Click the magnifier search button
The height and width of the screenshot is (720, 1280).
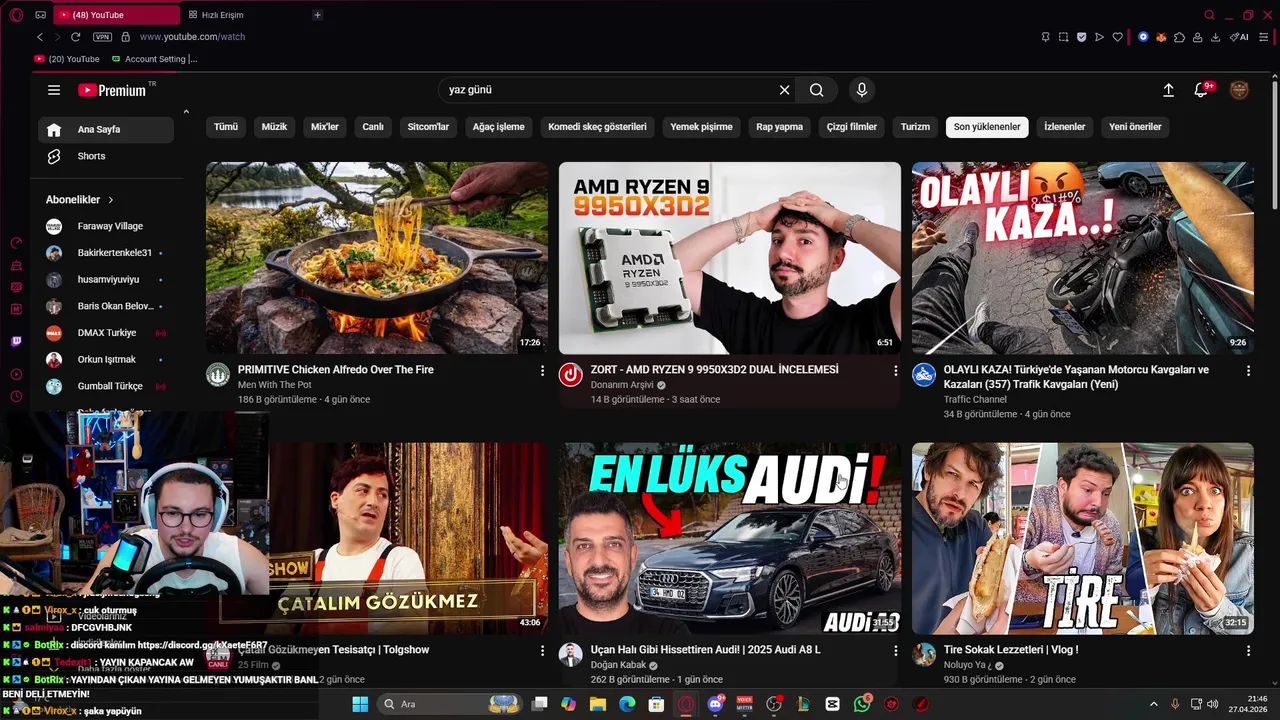pyautogui.click(x=817, y=90)
